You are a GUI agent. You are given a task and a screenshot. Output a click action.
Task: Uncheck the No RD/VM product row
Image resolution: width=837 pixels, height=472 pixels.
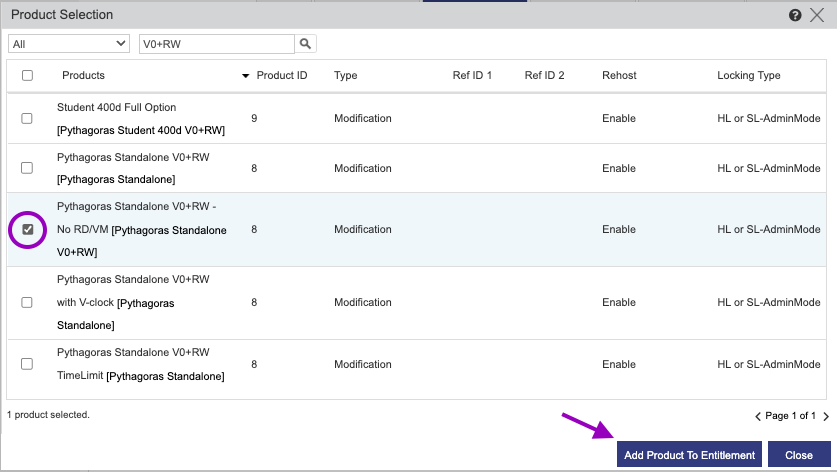tap(28, 230)
